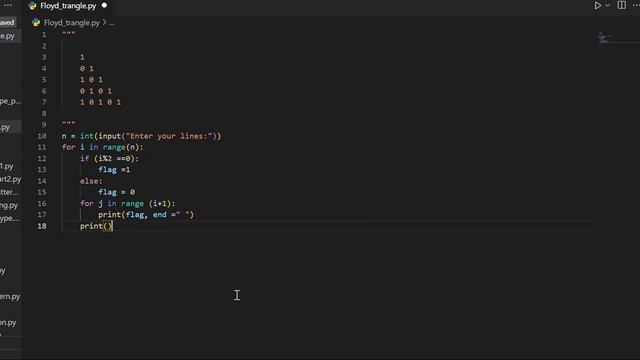Viewport: 640px width, 360px height.
Task: Click the 'else:' keyword on line 14
Action: pyautogui.click(x=91, y=181)
